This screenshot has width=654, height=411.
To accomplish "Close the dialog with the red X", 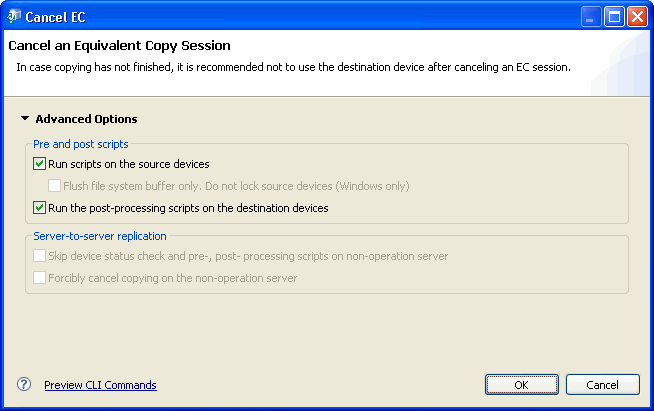I will (x=637, y=17).
